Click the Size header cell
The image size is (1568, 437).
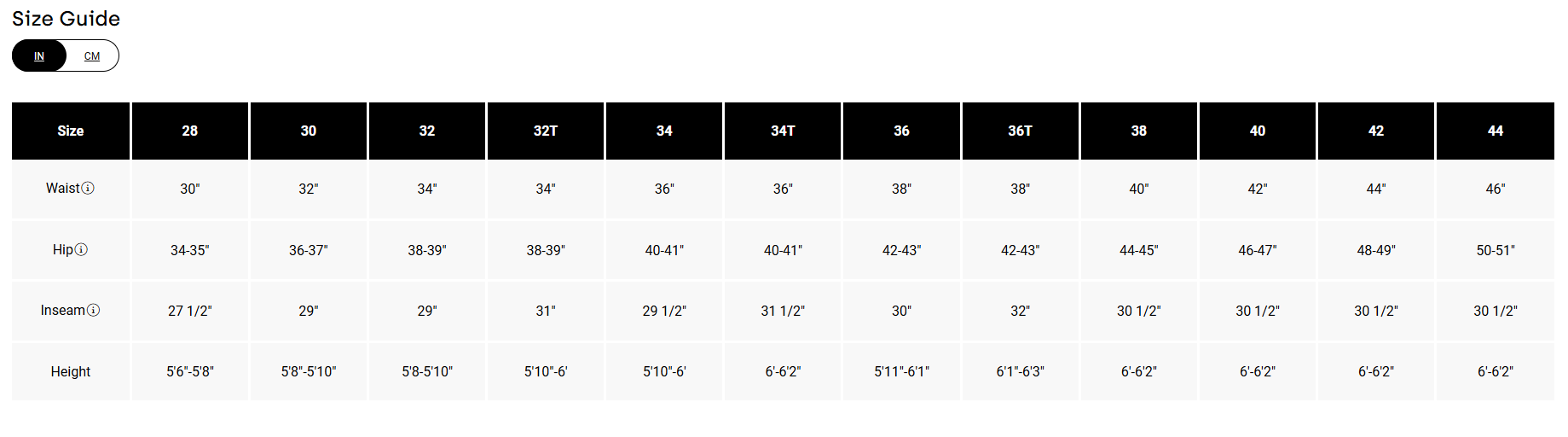(71, 131)
